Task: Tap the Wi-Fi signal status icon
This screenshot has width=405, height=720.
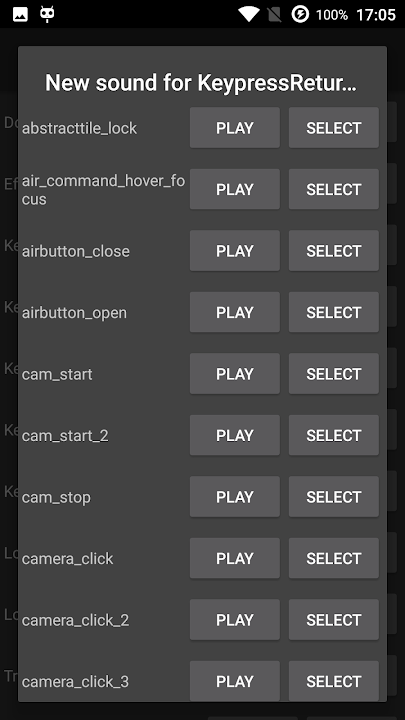Action: 248,14
